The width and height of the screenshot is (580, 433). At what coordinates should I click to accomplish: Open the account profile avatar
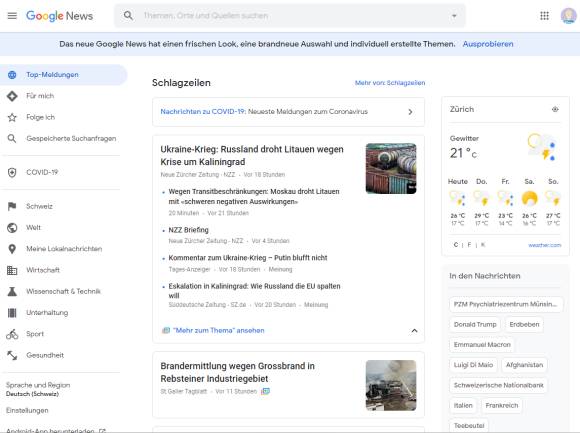569,16
